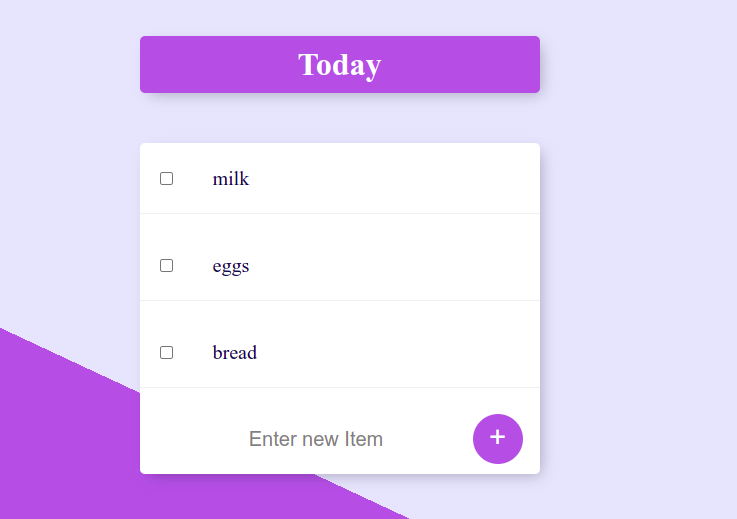Tick the eggs checkbox
Screen dimensions: 737x519
click(x=166, y=266)
